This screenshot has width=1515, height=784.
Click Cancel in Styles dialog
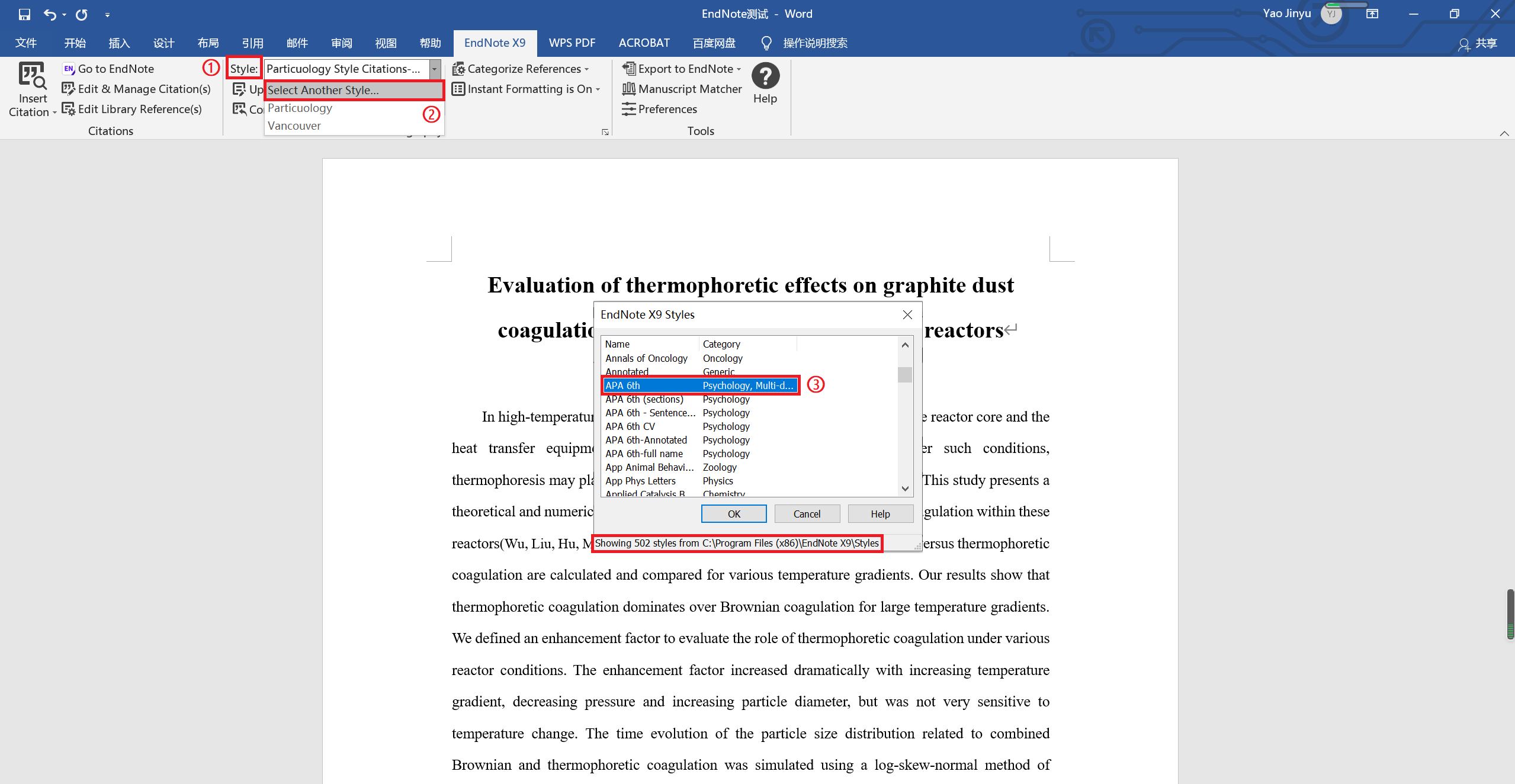(807, 514)
